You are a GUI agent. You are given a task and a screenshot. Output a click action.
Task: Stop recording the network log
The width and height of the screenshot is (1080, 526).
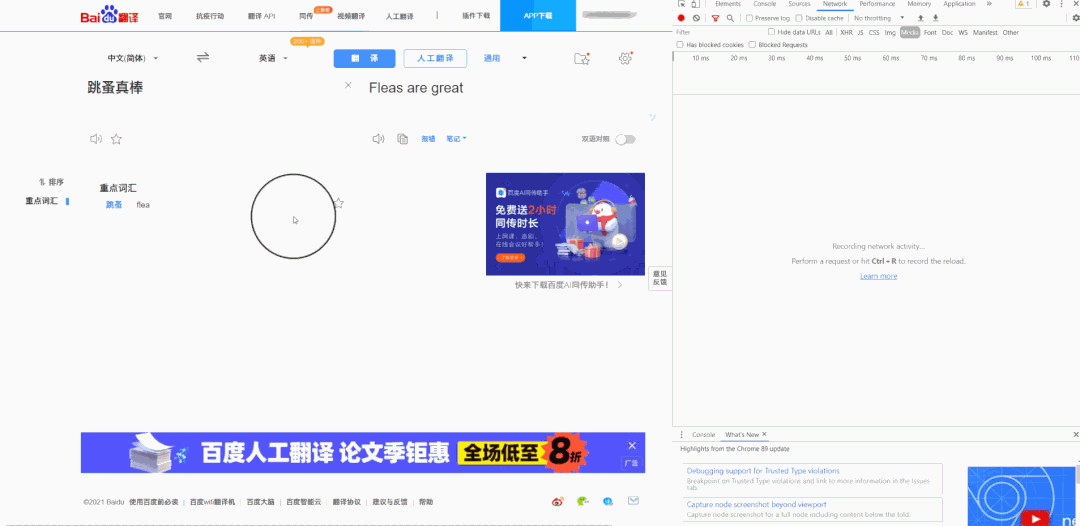pyautogui.click(x=681, y=19)
